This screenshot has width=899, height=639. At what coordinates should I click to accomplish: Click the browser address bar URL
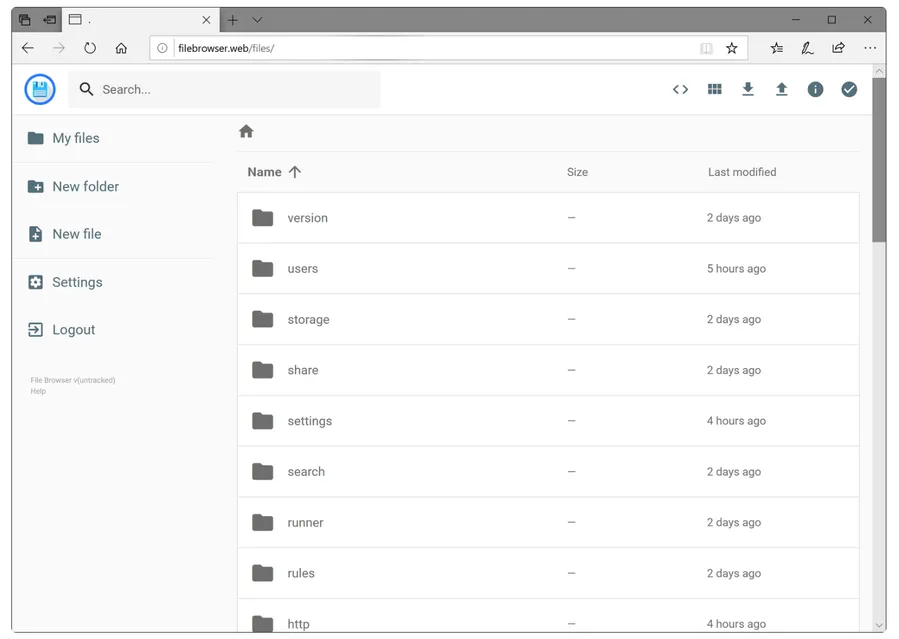pyautogui.click(x=226, y=48)
